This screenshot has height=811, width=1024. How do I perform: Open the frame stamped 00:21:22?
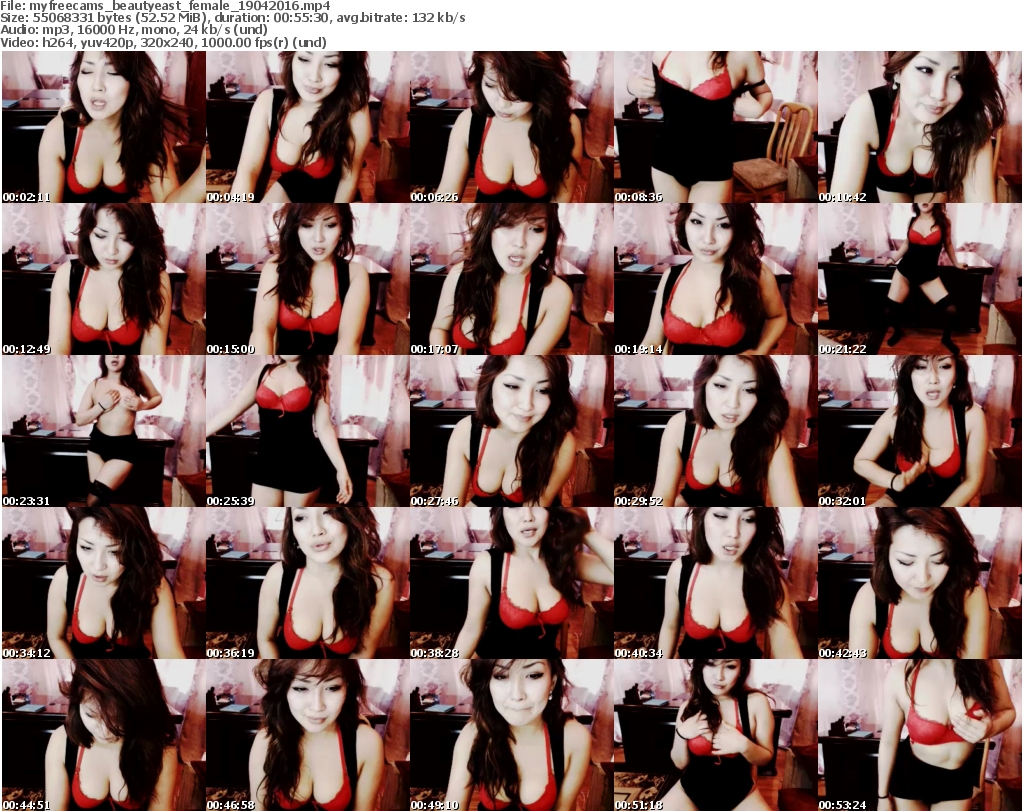pyautogui.click(x=920, y=279)
